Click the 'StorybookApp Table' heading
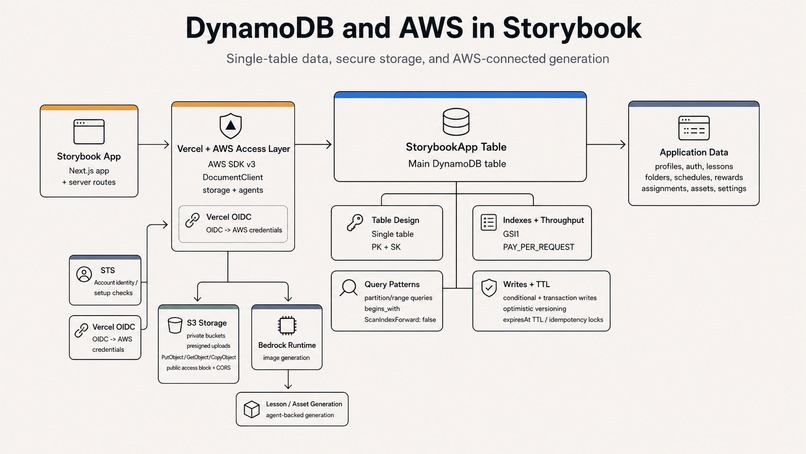This screenshot has width=806, height=454. [x=456, y=147]
